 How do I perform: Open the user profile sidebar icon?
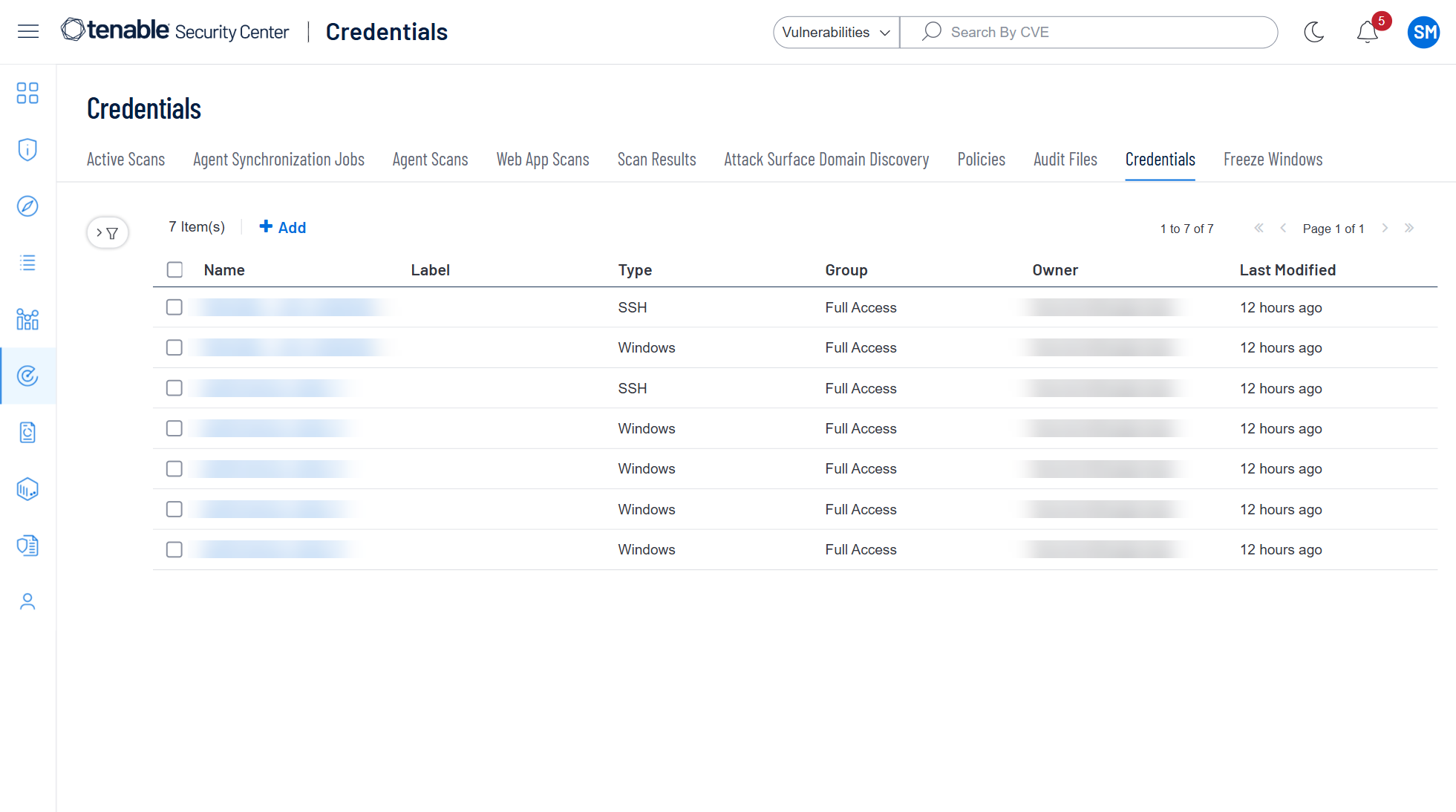[x=27, y=601]
